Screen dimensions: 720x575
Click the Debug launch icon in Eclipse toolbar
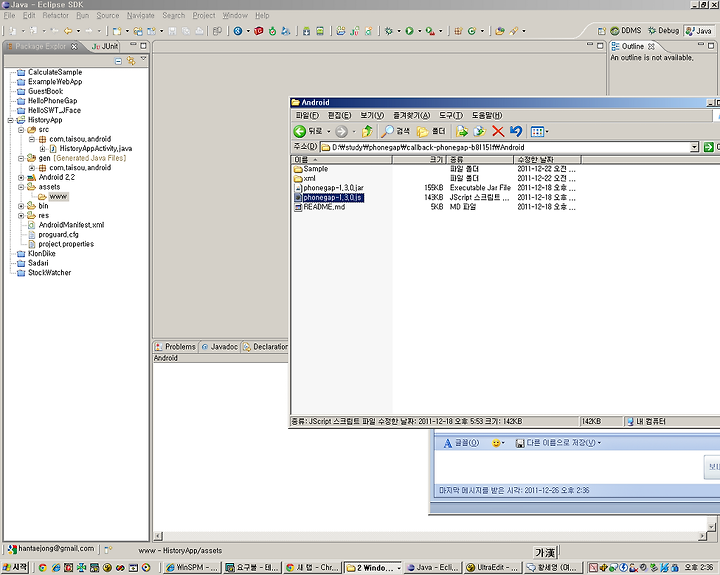pos(389,31)
